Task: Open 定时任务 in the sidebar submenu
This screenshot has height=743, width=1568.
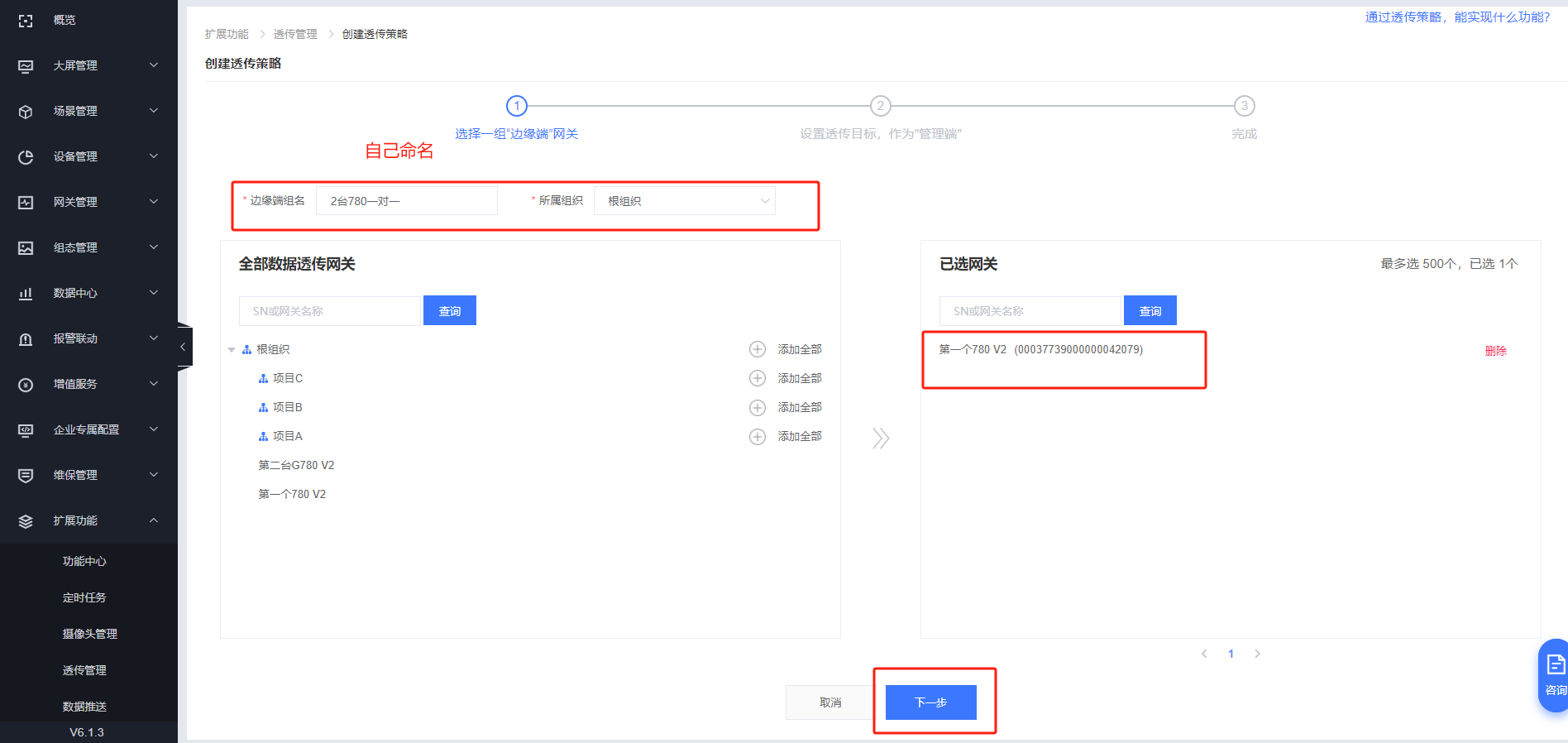Action: [84, 597]
